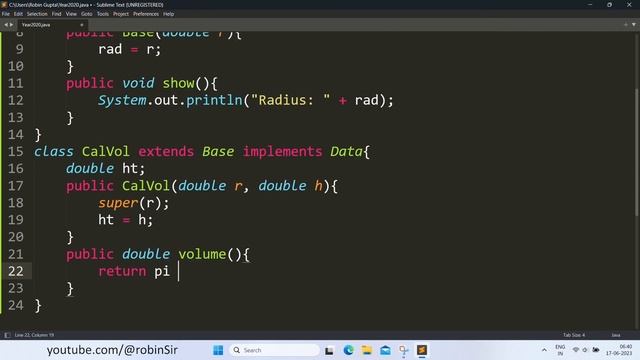Open the Preferences menu
This screenshot has height=360, width=640.
146,14
